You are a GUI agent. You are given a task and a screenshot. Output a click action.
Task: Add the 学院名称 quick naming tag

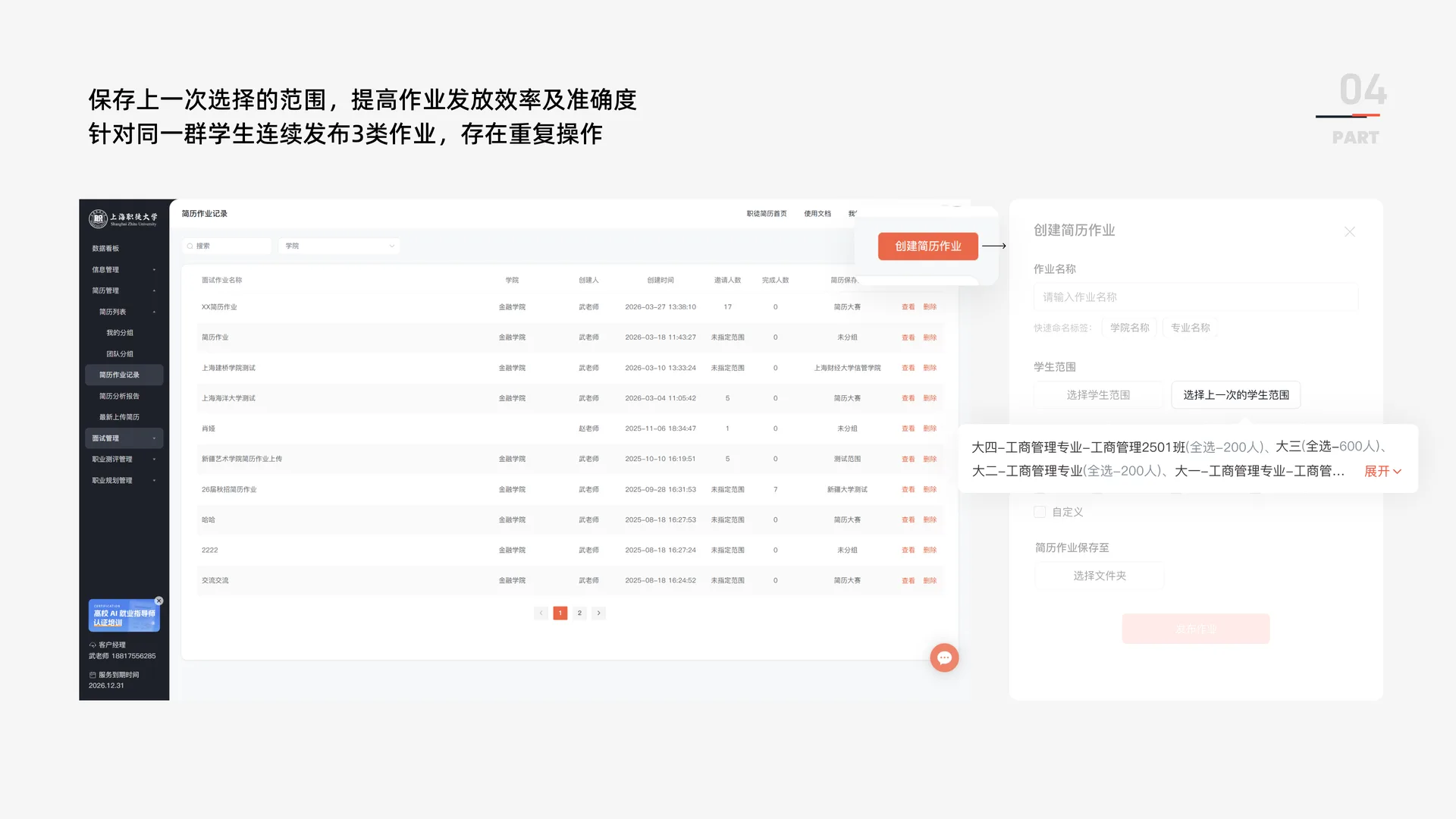point(1130,328)
